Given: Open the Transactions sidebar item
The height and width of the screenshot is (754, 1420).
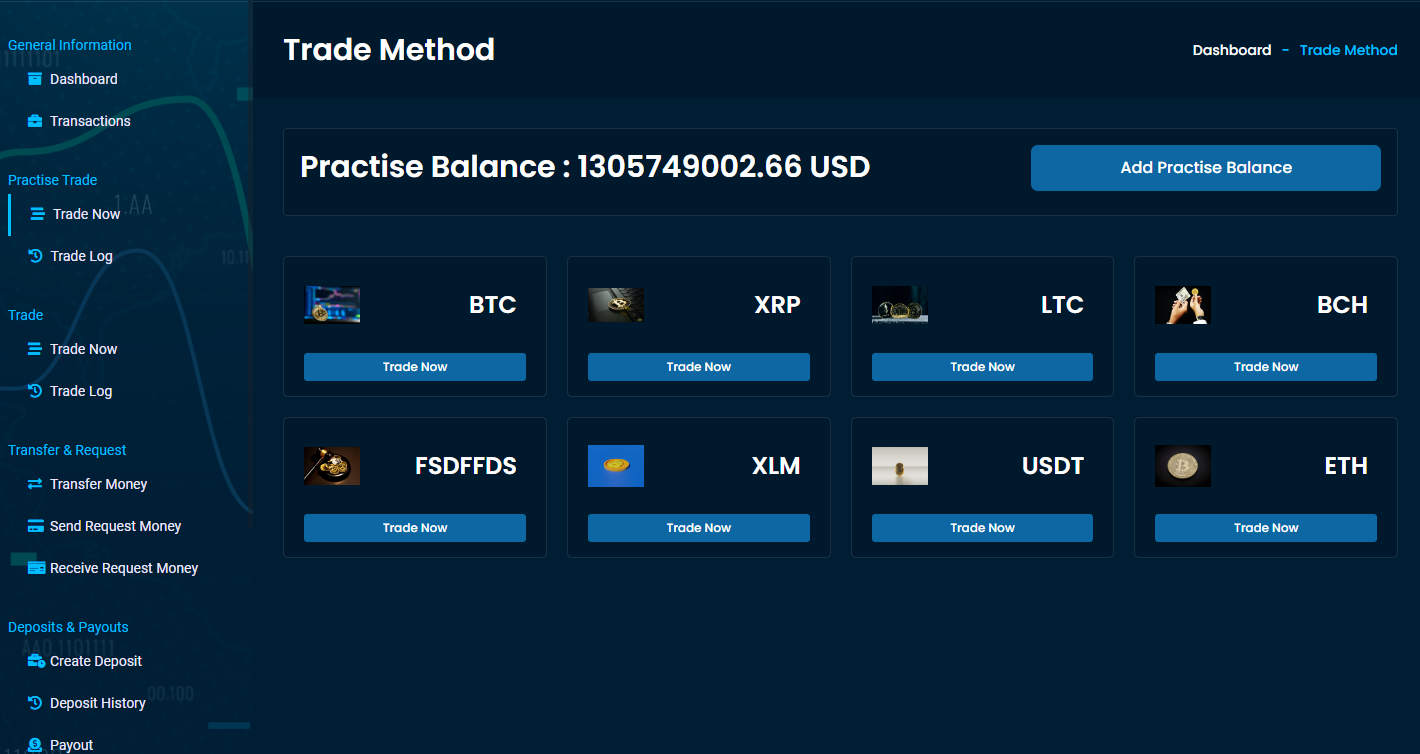Looking at the screenshot, I should click(90, 121).
